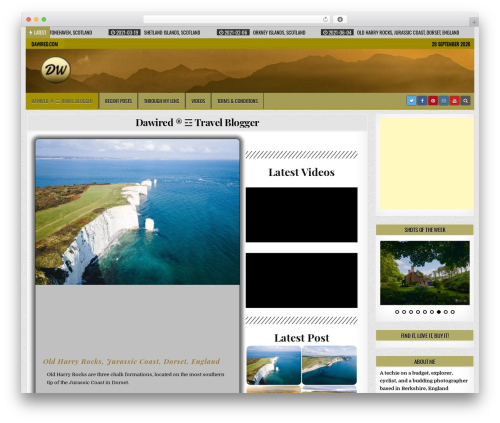Click the Find It, Love It, Buy It header
Screen dimensions: 500x423
(x=425, y=335)
